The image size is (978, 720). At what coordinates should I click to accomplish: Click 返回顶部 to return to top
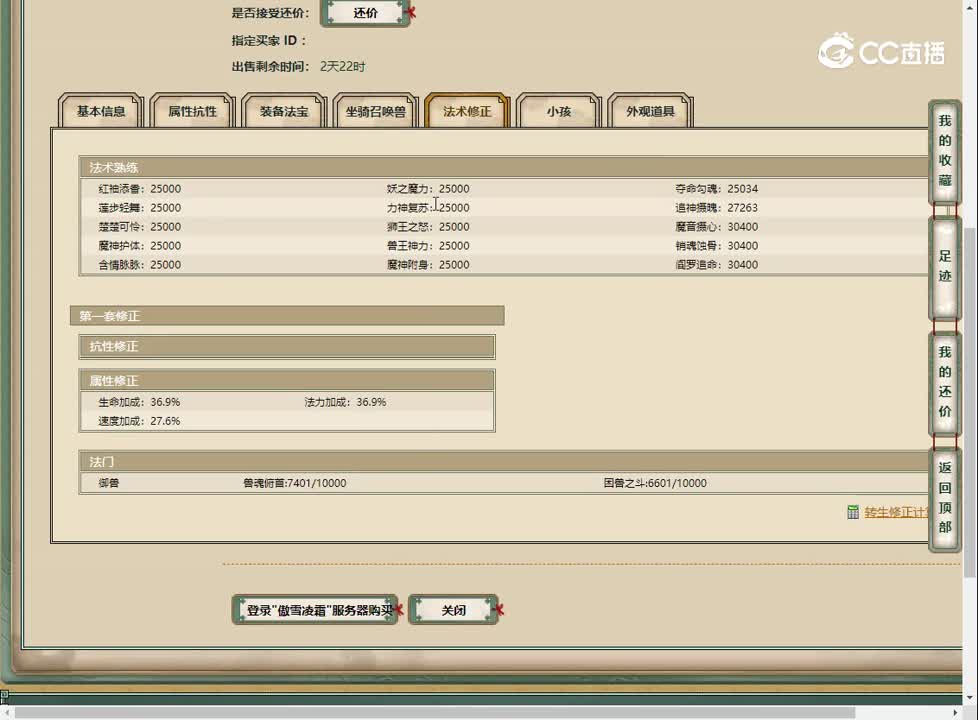(944, 497)
